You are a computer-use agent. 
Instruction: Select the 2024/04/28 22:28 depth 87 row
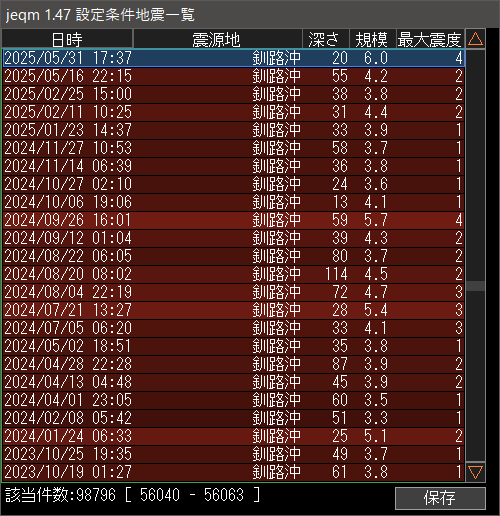233,364
